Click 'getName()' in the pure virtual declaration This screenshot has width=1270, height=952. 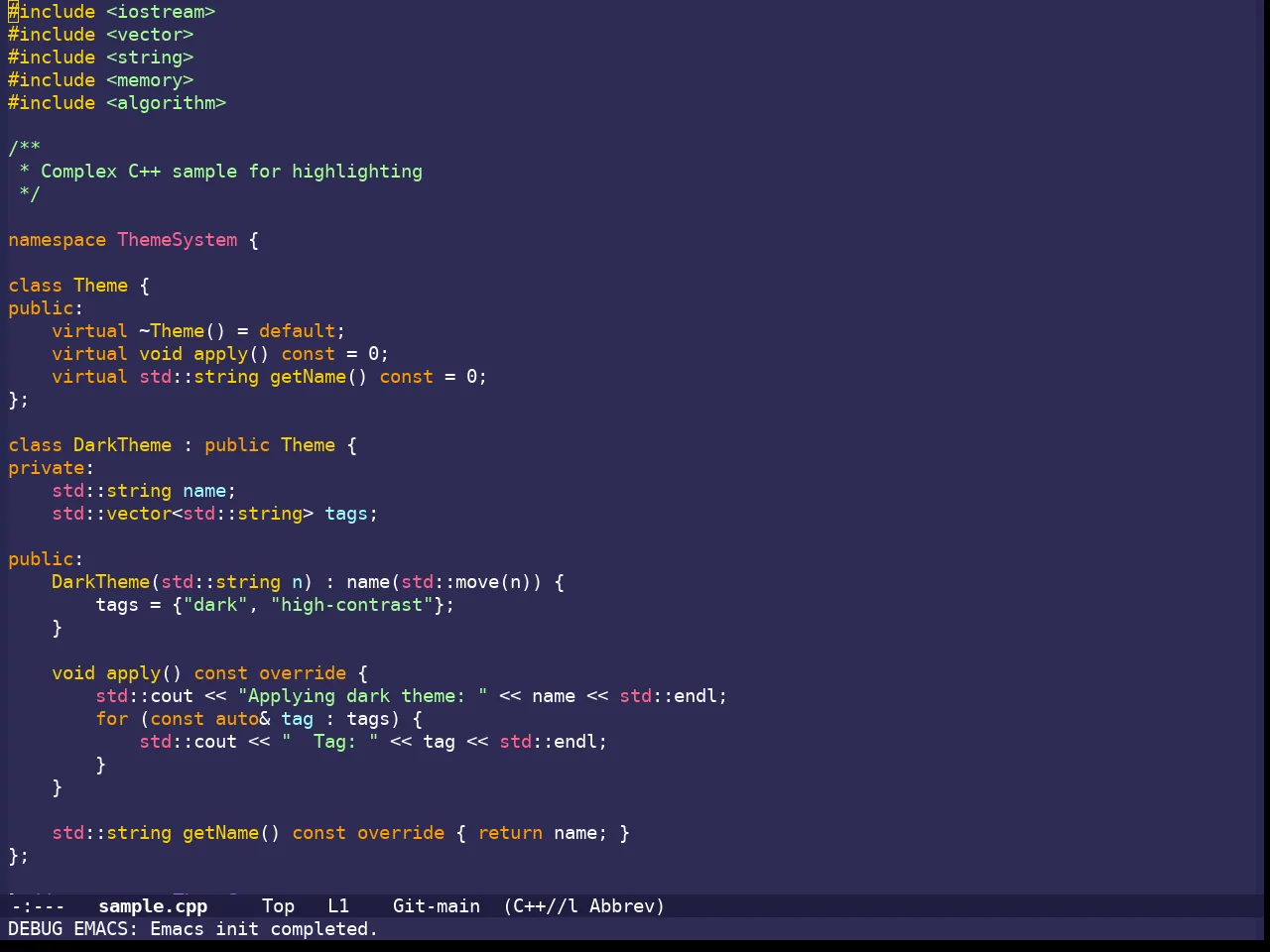318,377
